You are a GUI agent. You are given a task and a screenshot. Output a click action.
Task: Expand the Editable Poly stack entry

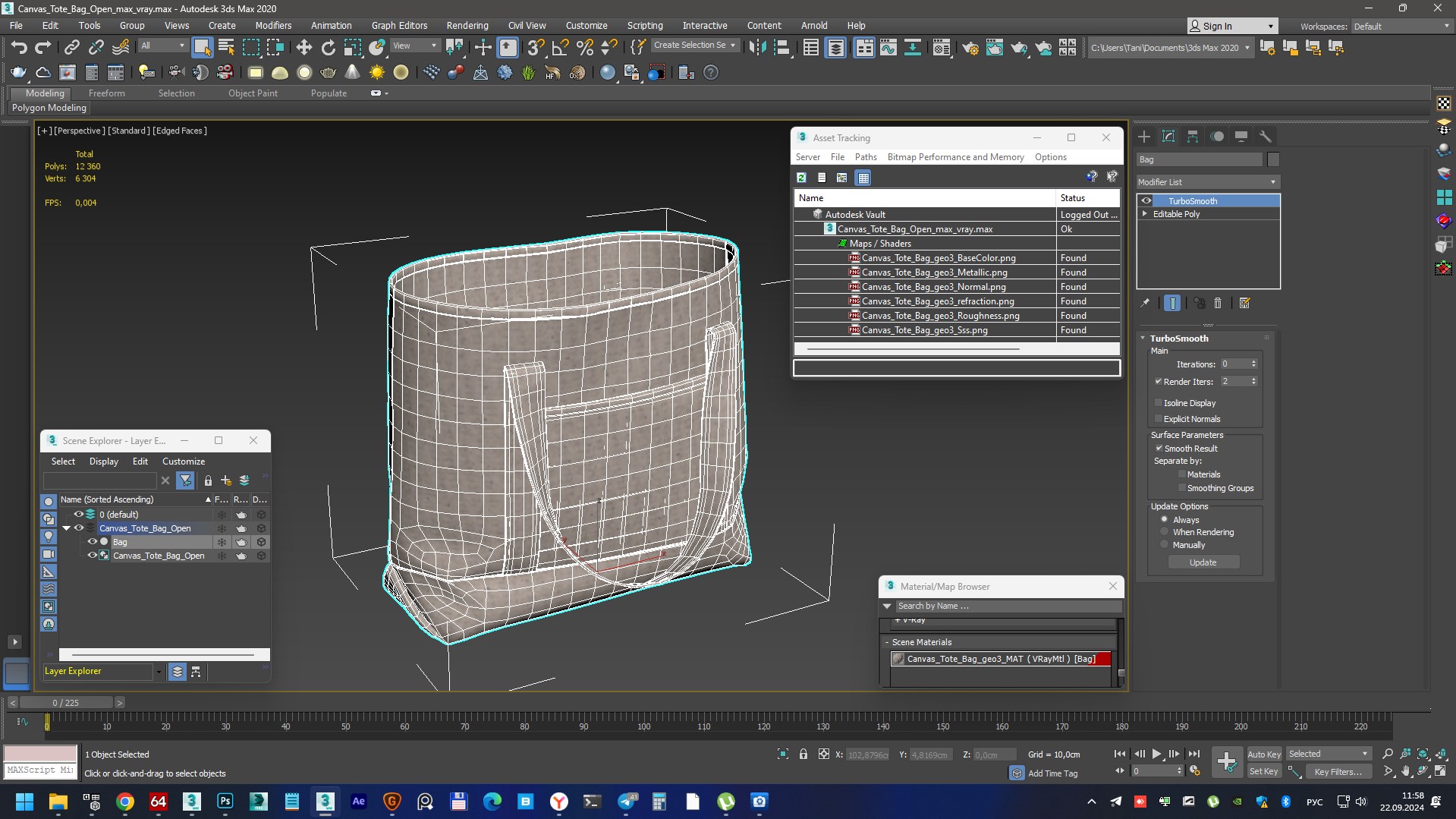(x=1145, y=214)
